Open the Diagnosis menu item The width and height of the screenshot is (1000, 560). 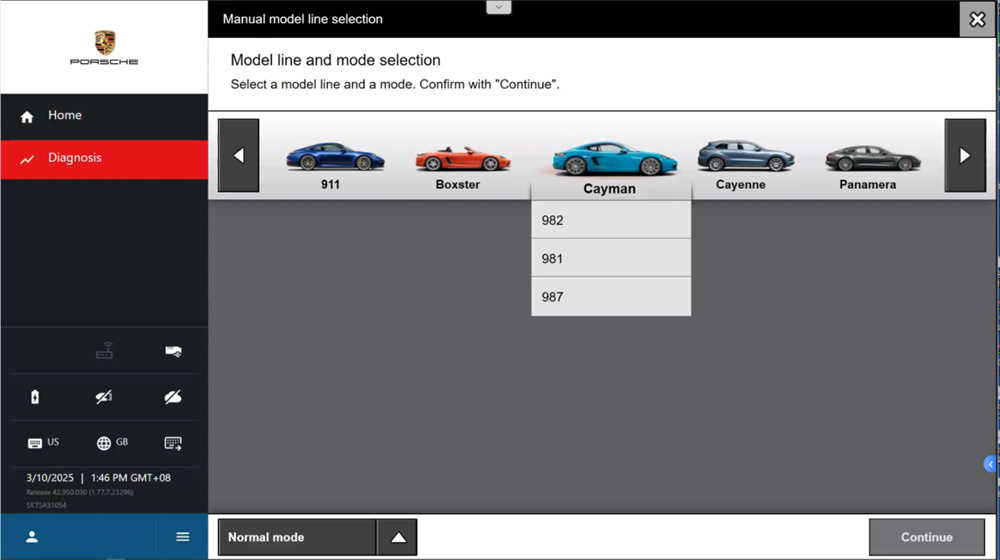point(74,158)
